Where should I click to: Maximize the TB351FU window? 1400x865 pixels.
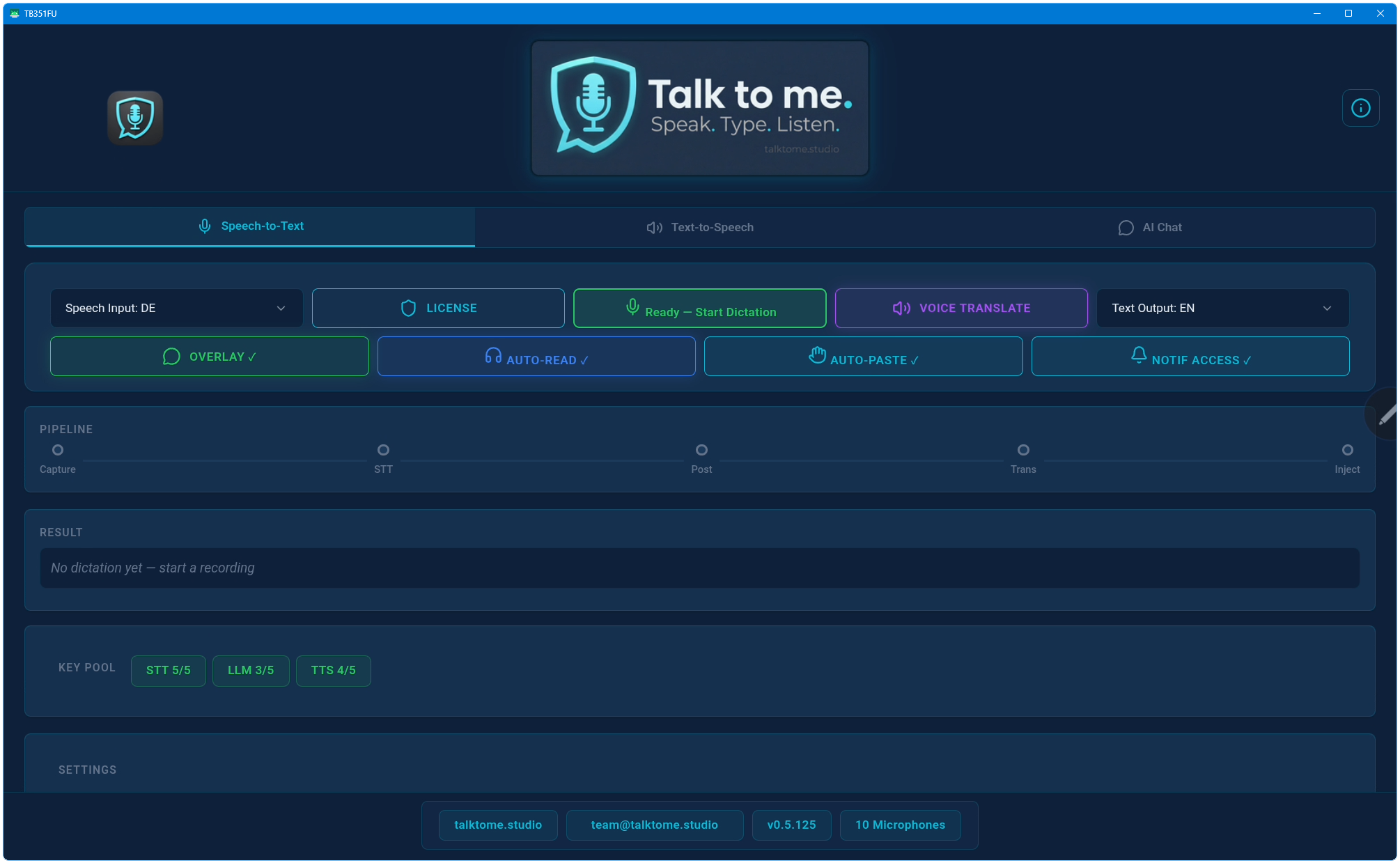coord(1348,13)
